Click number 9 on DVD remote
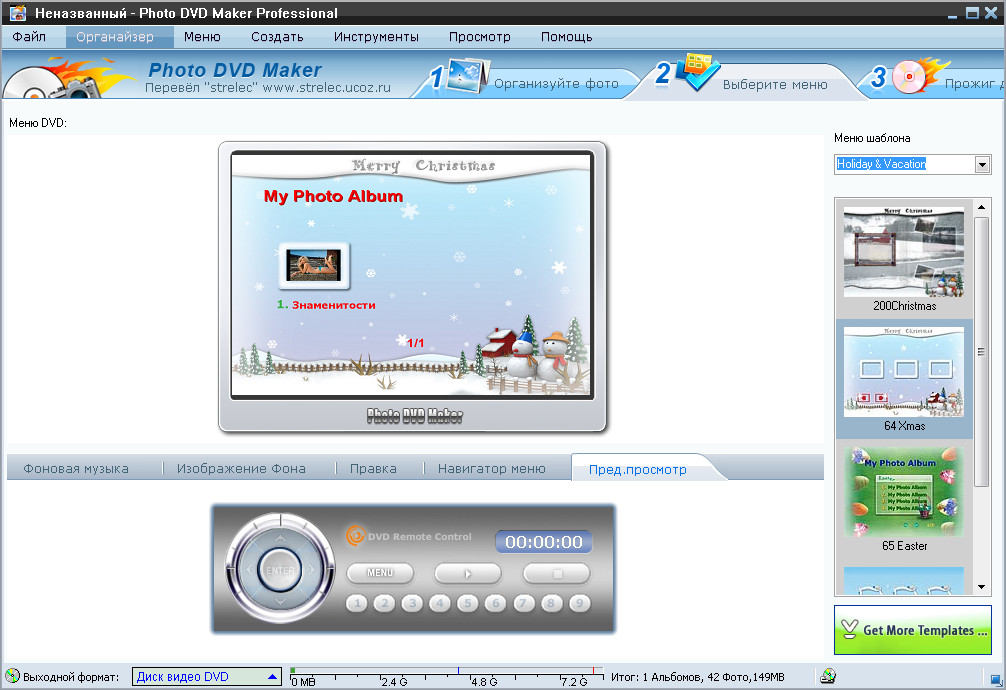The height and width of the screenshot is (690, 1006). [579, 603]
